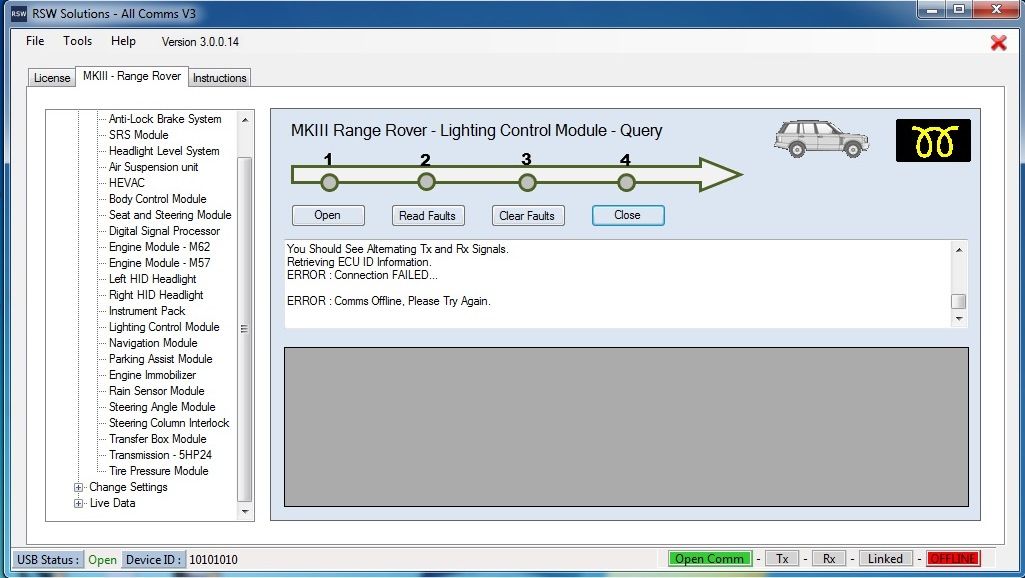1025x578 pixels.
Task: Click the Tx status indicator
Action: coord(782,559)
